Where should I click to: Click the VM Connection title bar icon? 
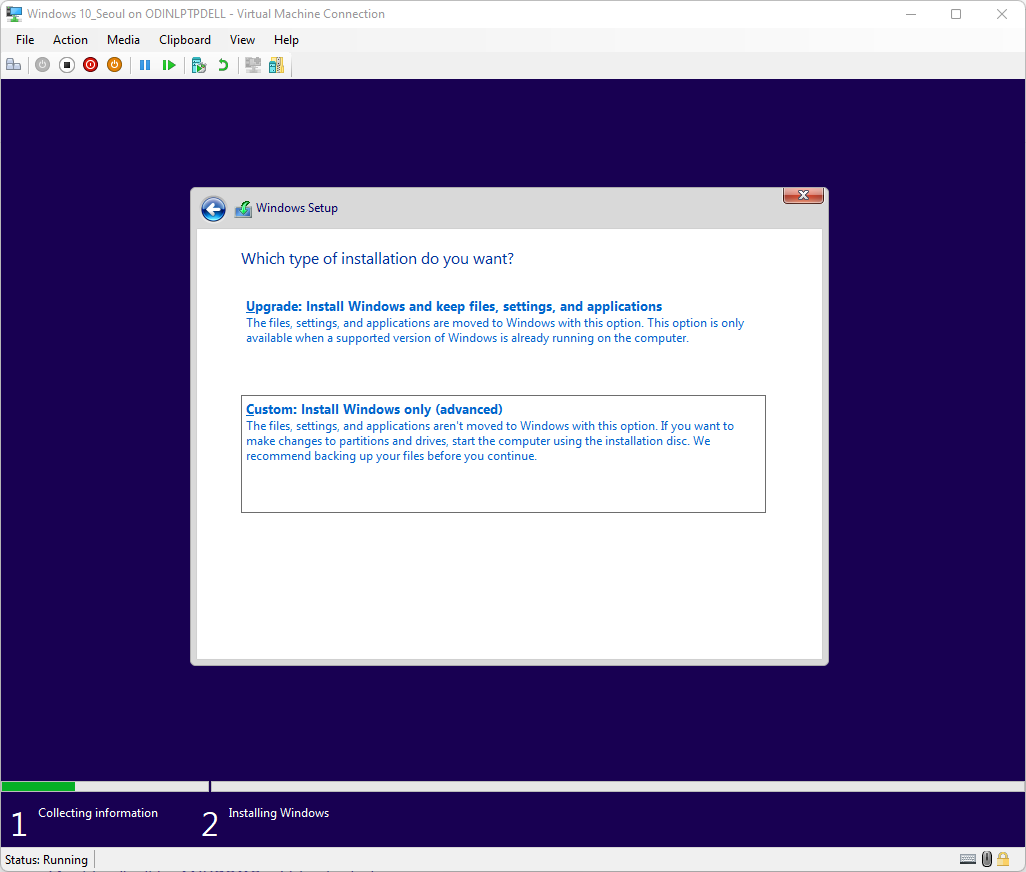click(14, 14)
